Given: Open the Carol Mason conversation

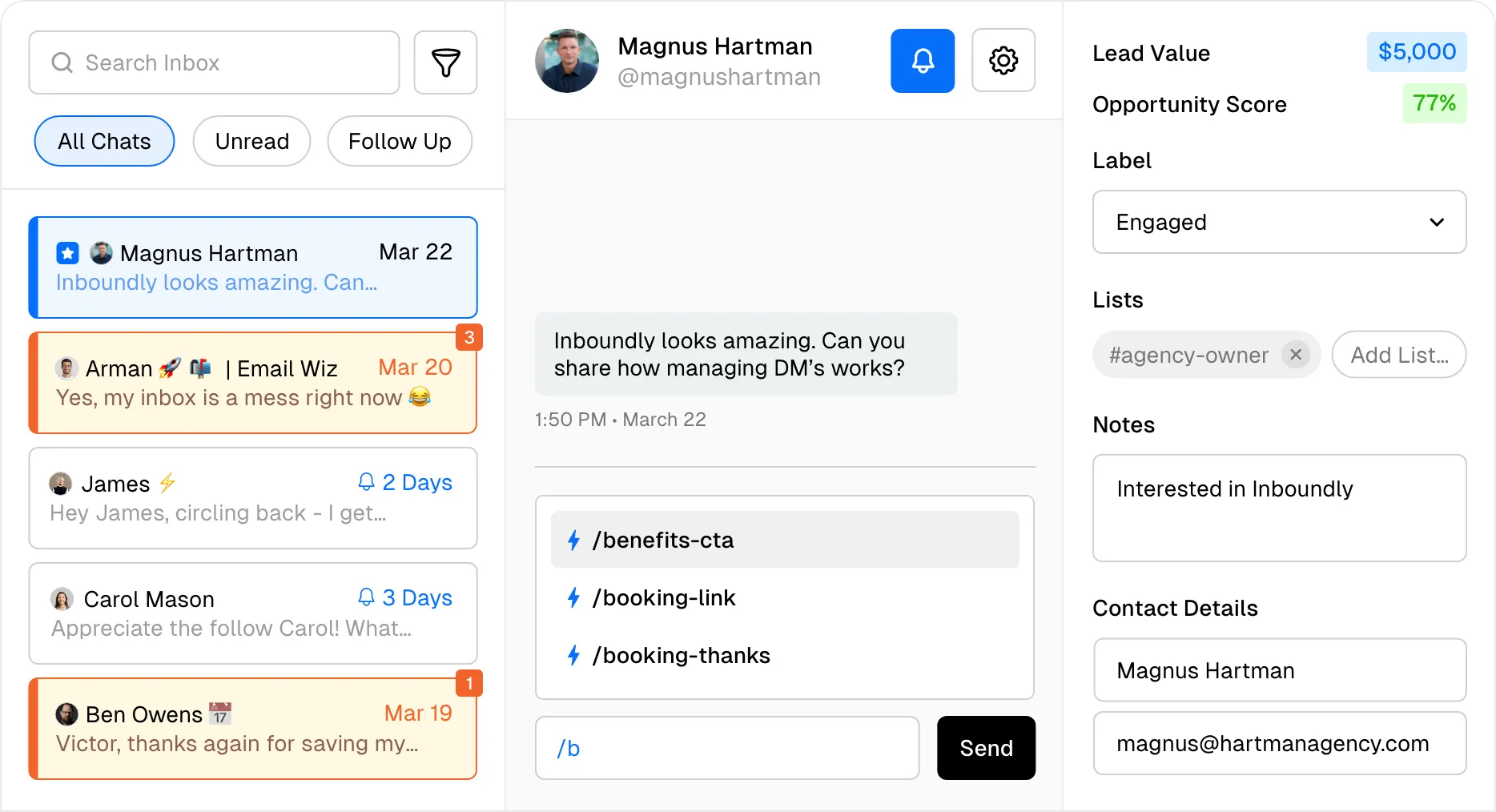Looking at the screenshot, I should point(253,613).
